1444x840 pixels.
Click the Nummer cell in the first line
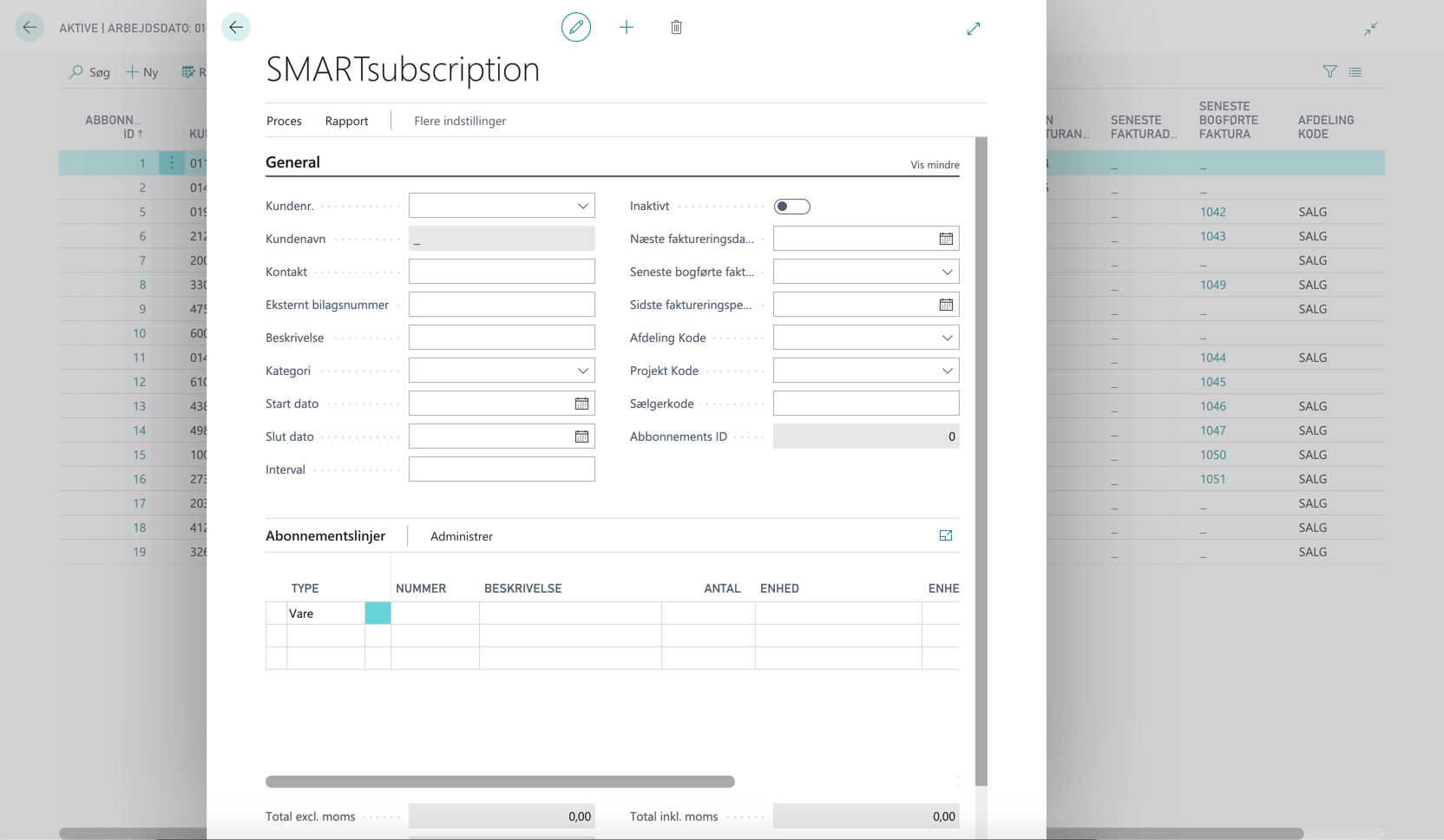click(x=435, y=614)
